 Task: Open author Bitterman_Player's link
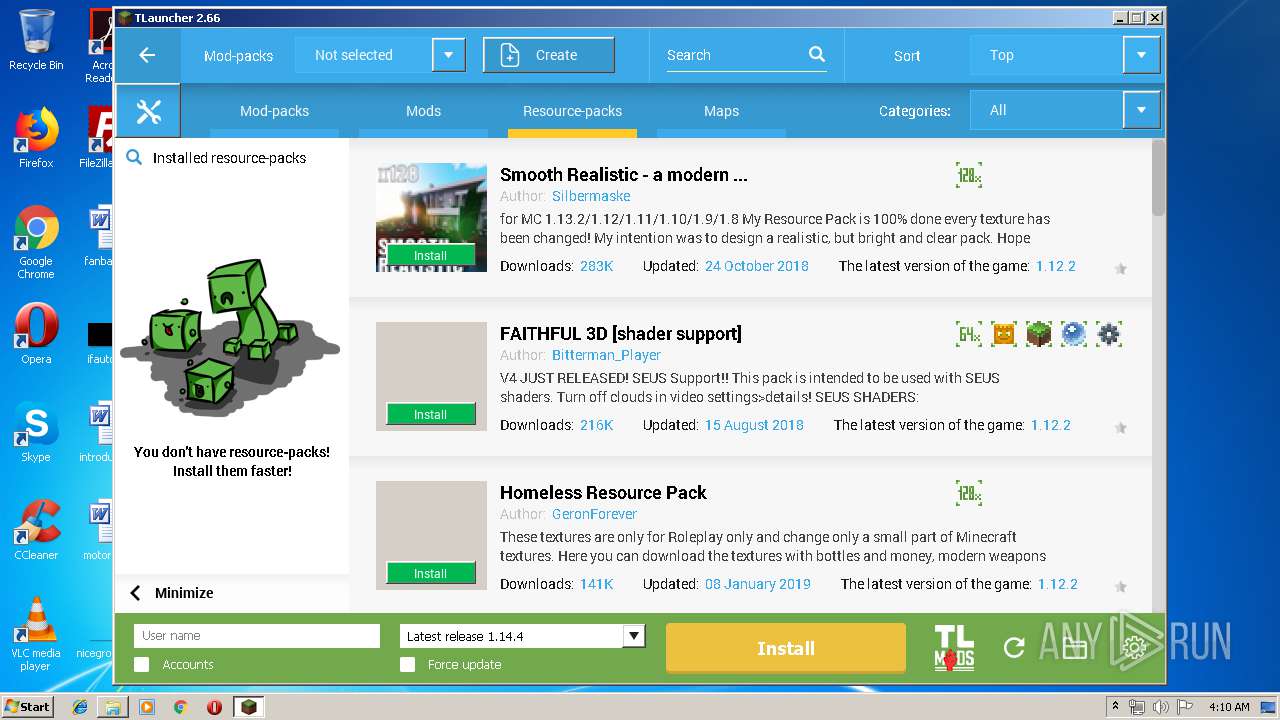tap(606, 355)
